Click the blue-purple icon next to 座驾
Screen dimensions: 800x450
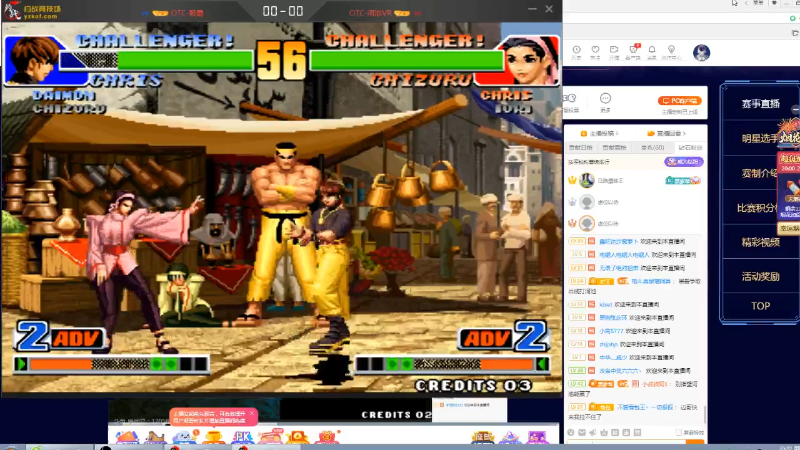510,437
